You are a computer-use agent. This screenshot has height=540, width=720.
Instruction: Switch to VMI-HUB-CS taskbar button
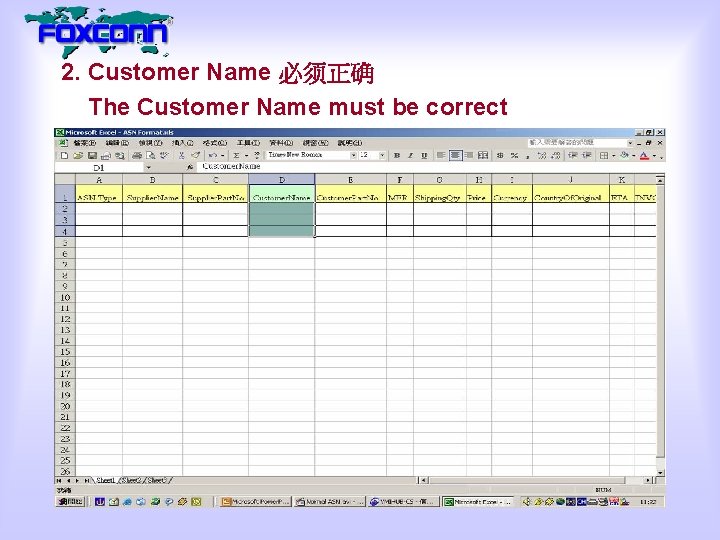point(404,502)
